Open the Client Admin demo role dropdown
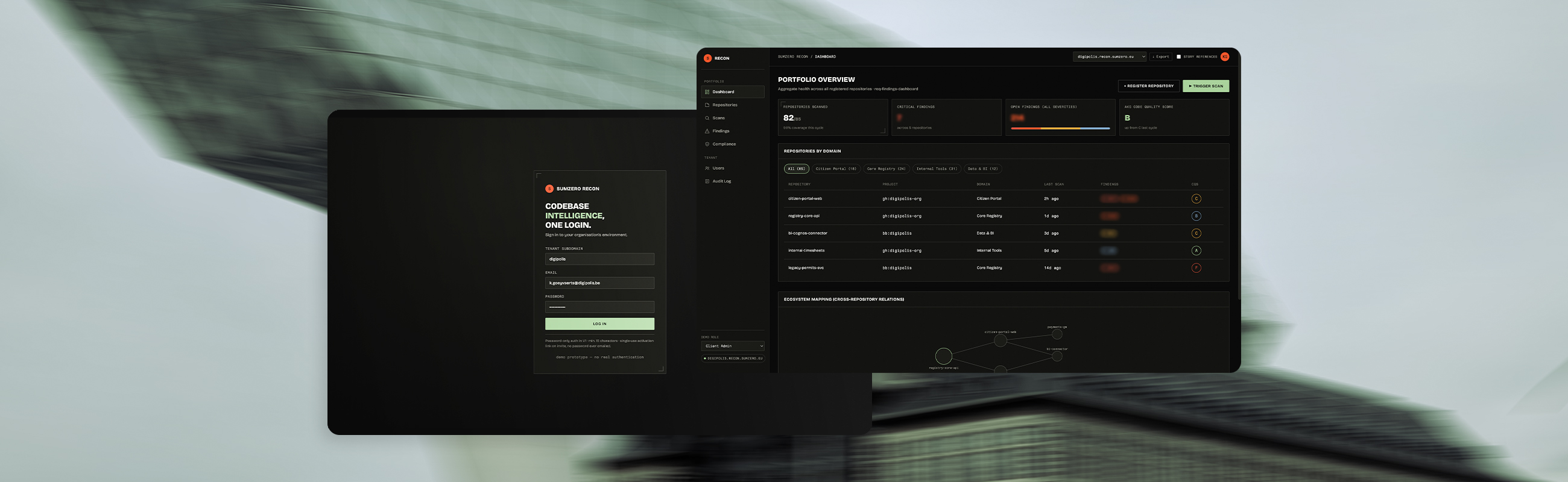The height and width of the screenshot is (482, 1568). 732,346
